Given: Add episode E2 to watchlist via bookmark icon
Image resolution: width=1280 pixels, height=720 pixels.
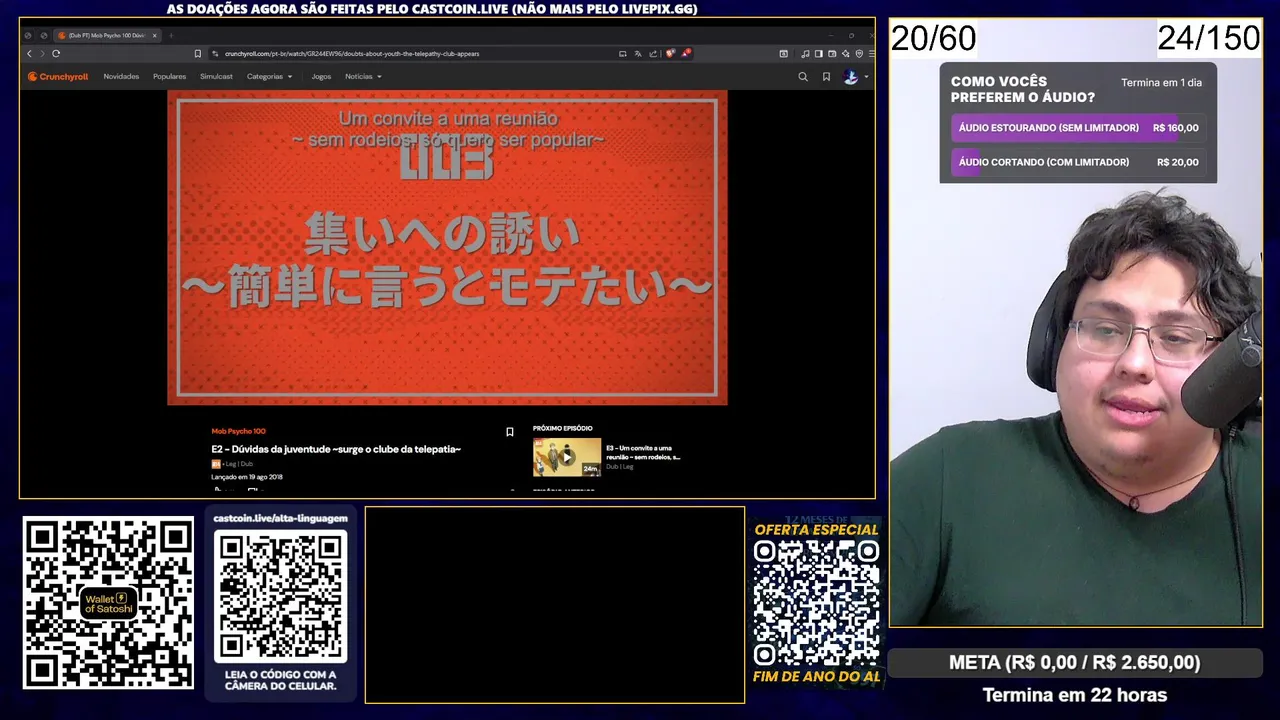Looking at the screenshot, I should pos(510,432).
